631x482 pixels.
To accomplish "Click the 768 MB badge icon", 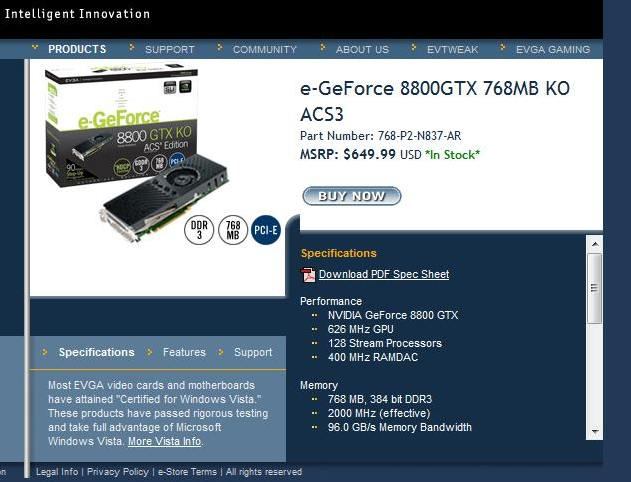I will [233, 230].
